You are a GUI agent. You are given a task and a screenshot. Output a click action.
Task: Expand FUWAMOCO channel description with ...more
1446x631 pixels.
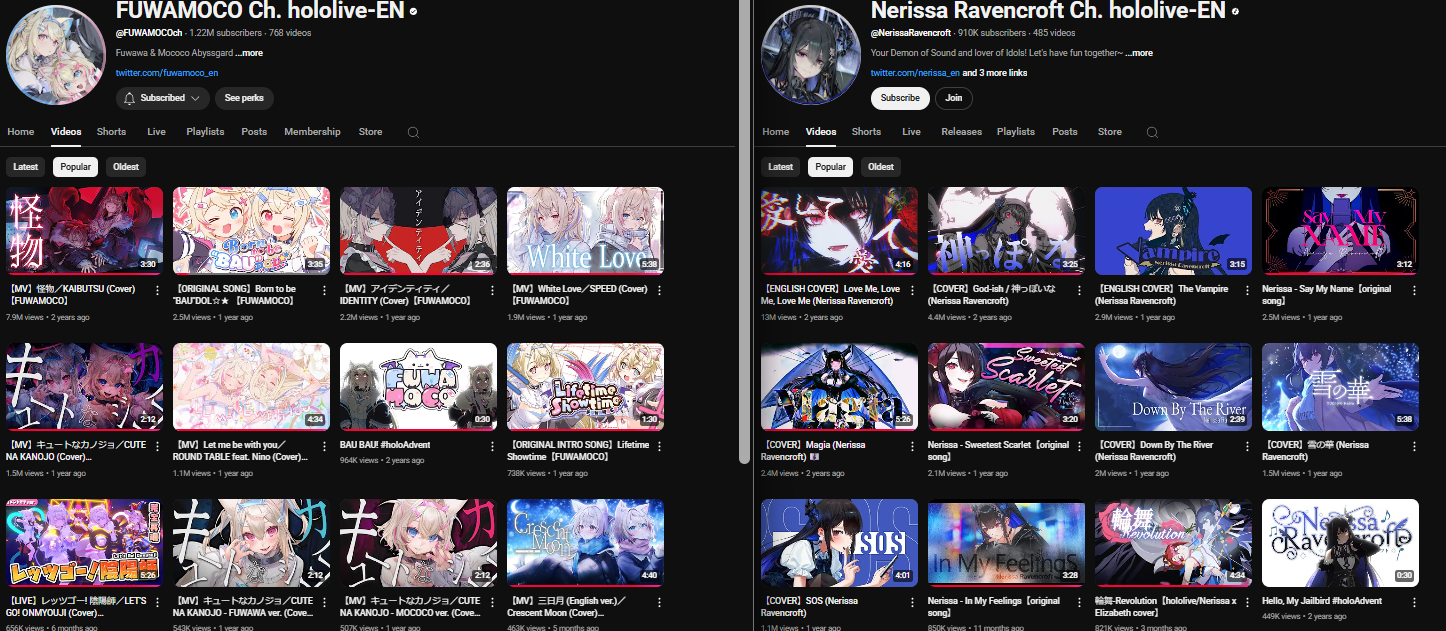coord(249,53)
